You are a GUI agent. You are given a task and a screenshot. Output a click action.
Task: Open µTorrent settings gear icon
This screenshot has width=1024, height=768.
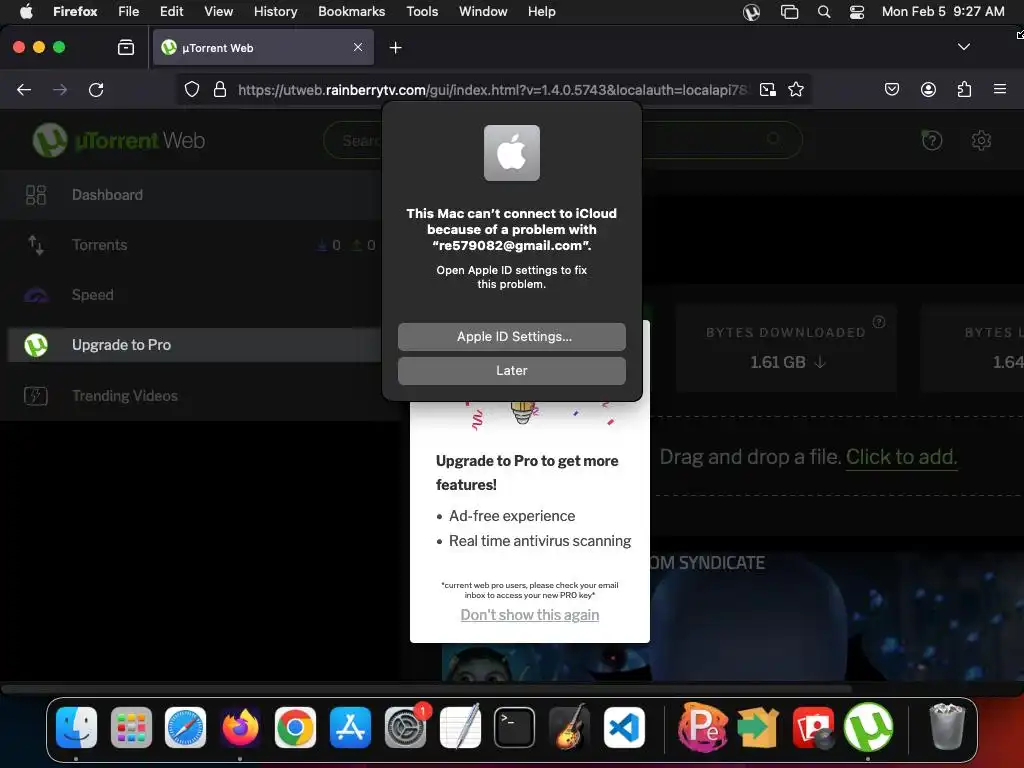981,140
